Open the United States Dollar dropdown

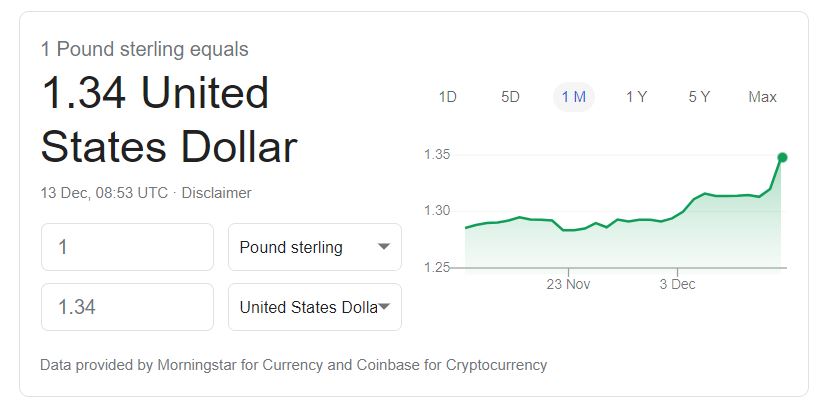click(314, 307)
